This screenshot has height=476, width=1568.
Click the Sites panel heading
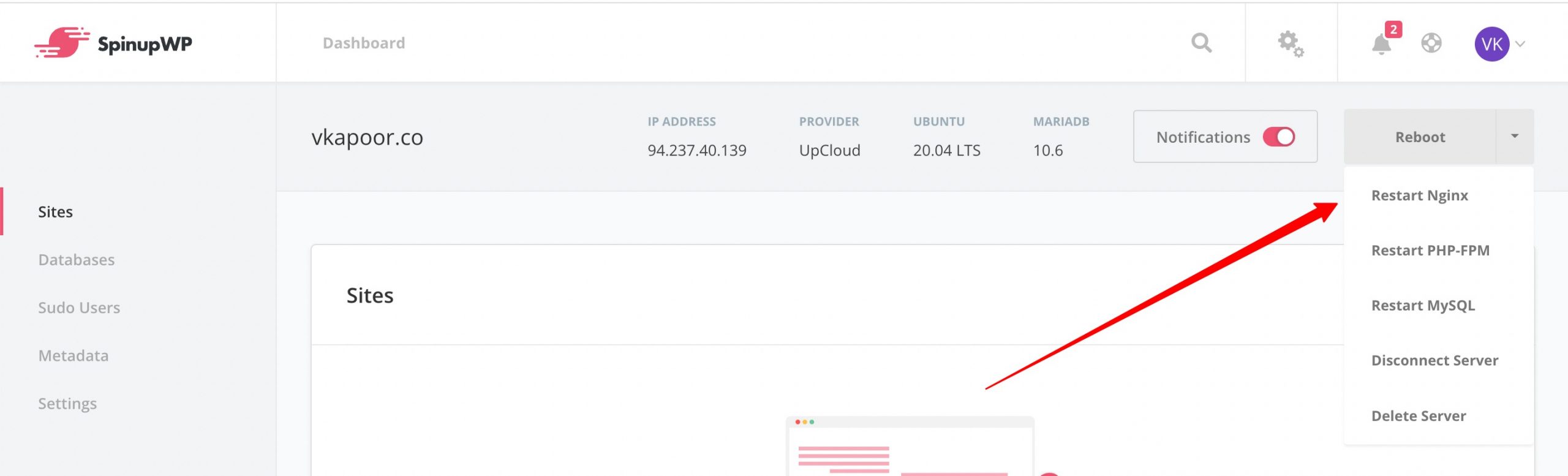[370, 296]
